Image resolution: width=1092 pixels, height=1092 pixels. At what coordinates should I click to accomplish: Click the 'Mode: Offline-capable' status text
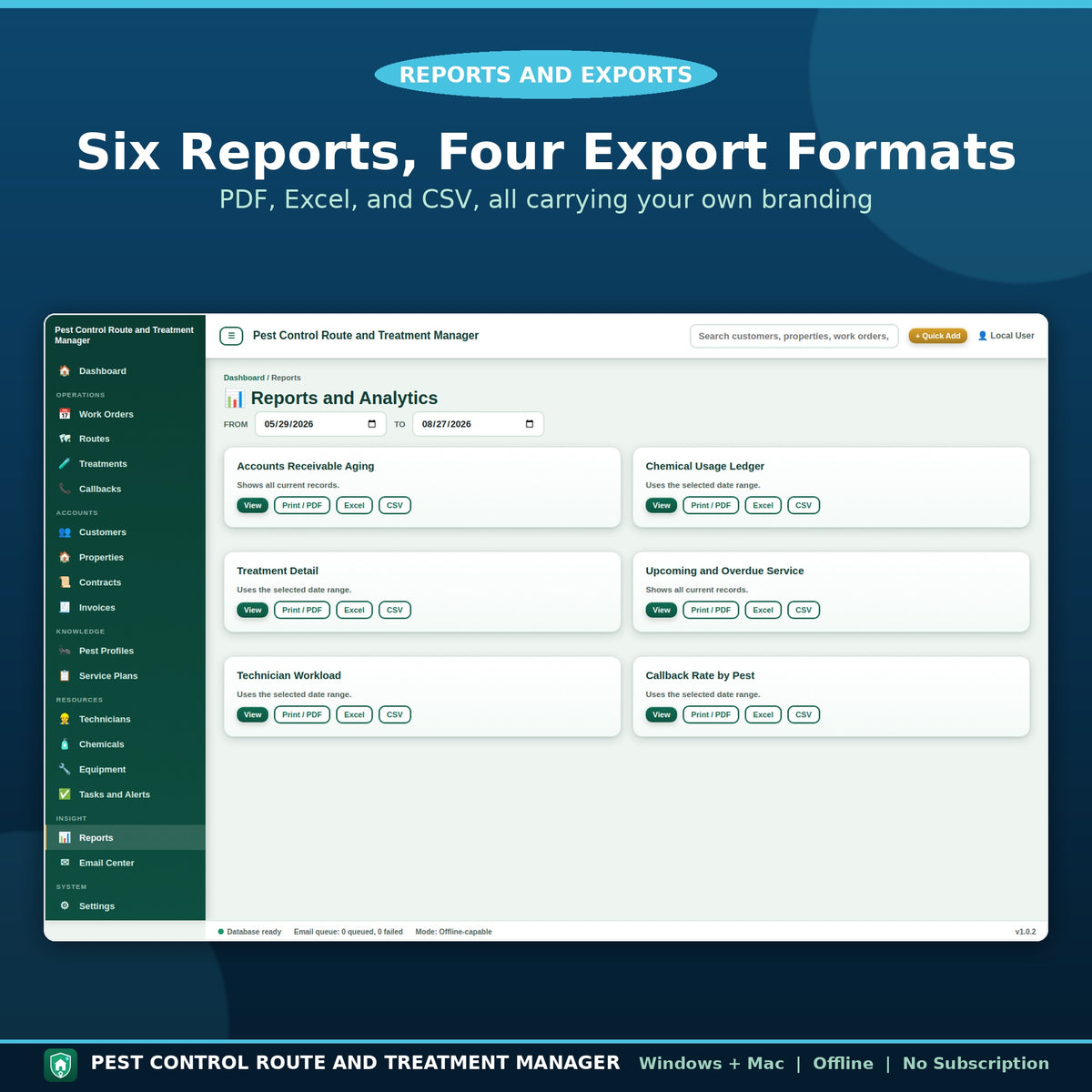coord(453,932)
